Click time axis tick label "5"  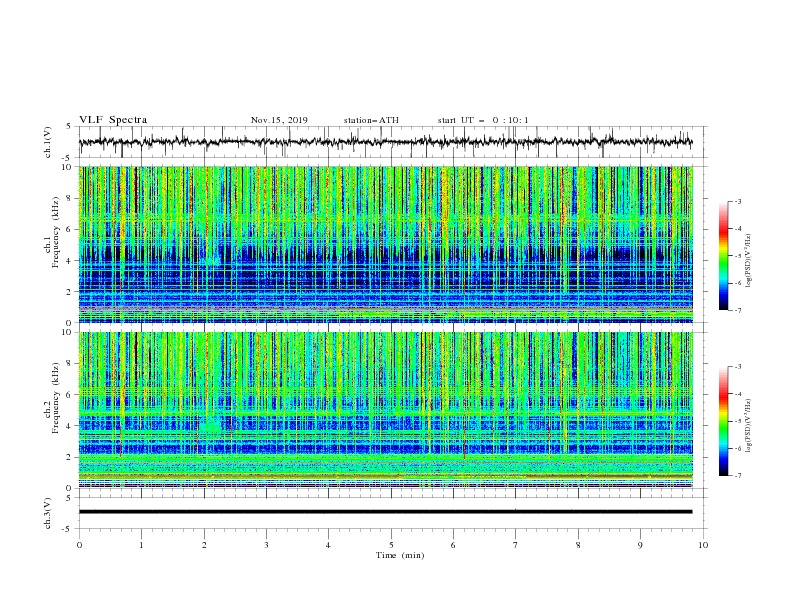pos(391,545)
